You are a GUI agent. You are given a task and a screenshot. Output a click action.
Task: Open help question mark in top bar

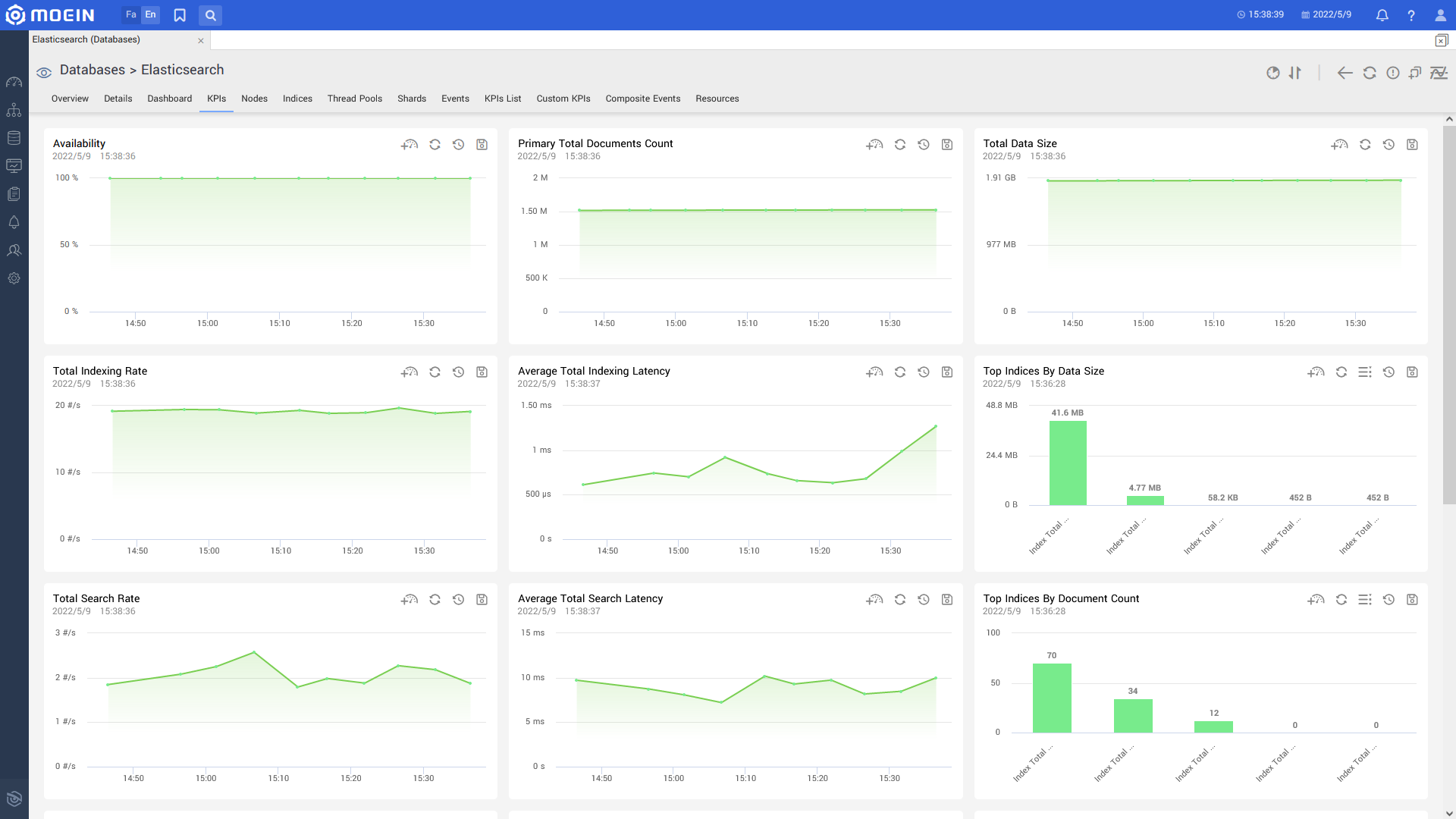1410,15
